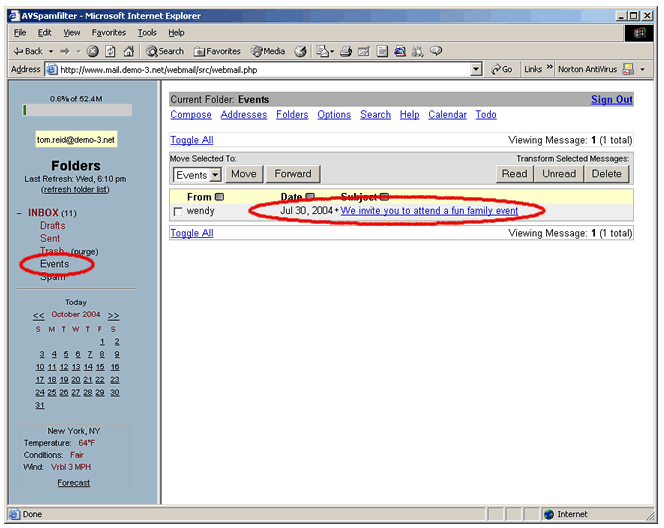
Task: Expand the address bar URL dropdown
Action: (476, 70)
